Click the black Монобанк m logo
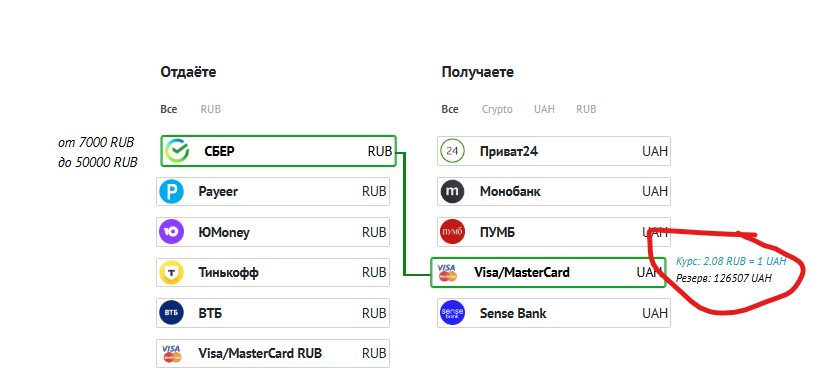This screenshot has width=827, height=387. click(x=453, y=192)
